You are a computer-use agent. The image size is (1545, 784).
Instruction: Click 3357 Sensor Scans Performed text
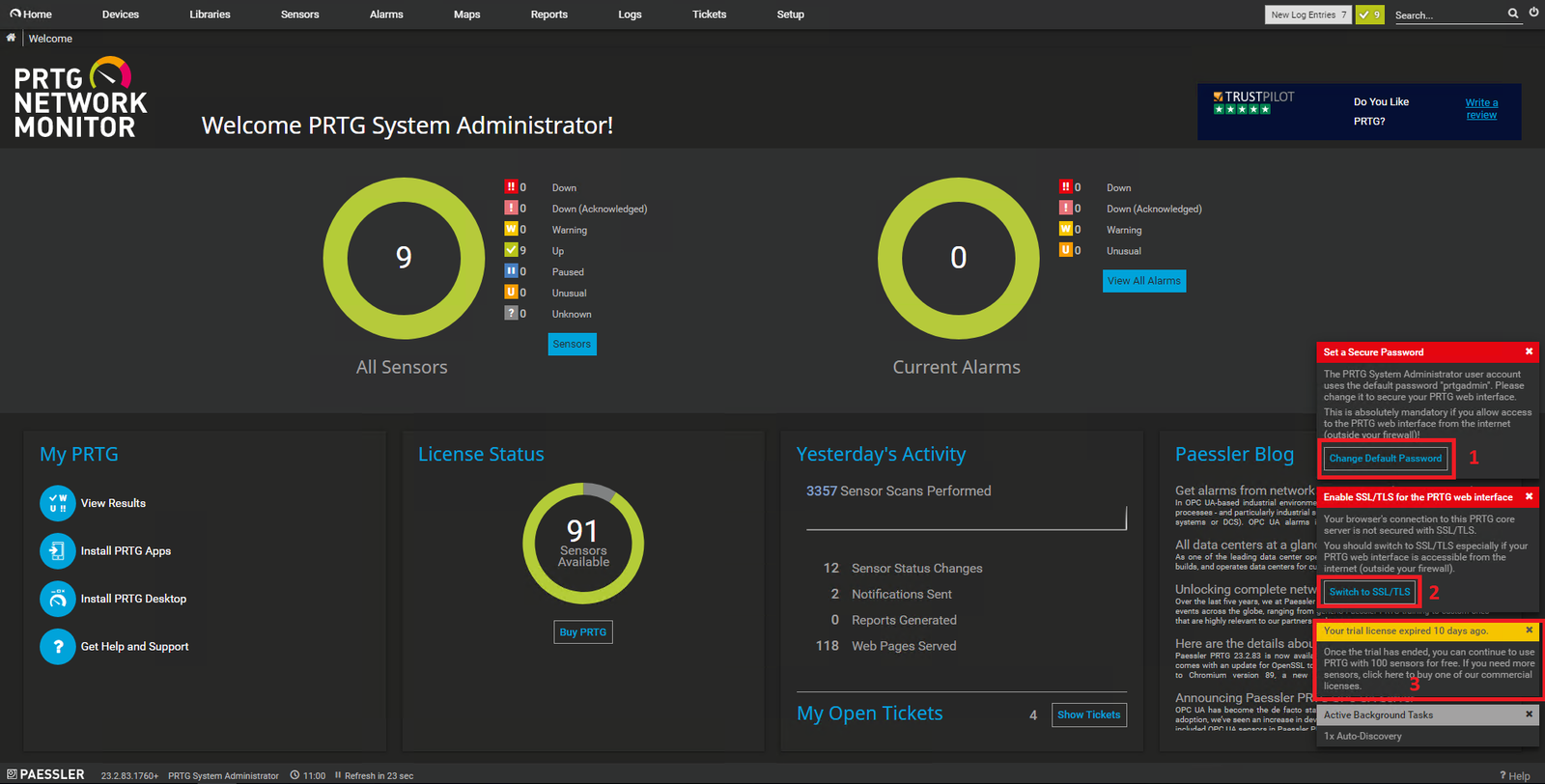899,491
